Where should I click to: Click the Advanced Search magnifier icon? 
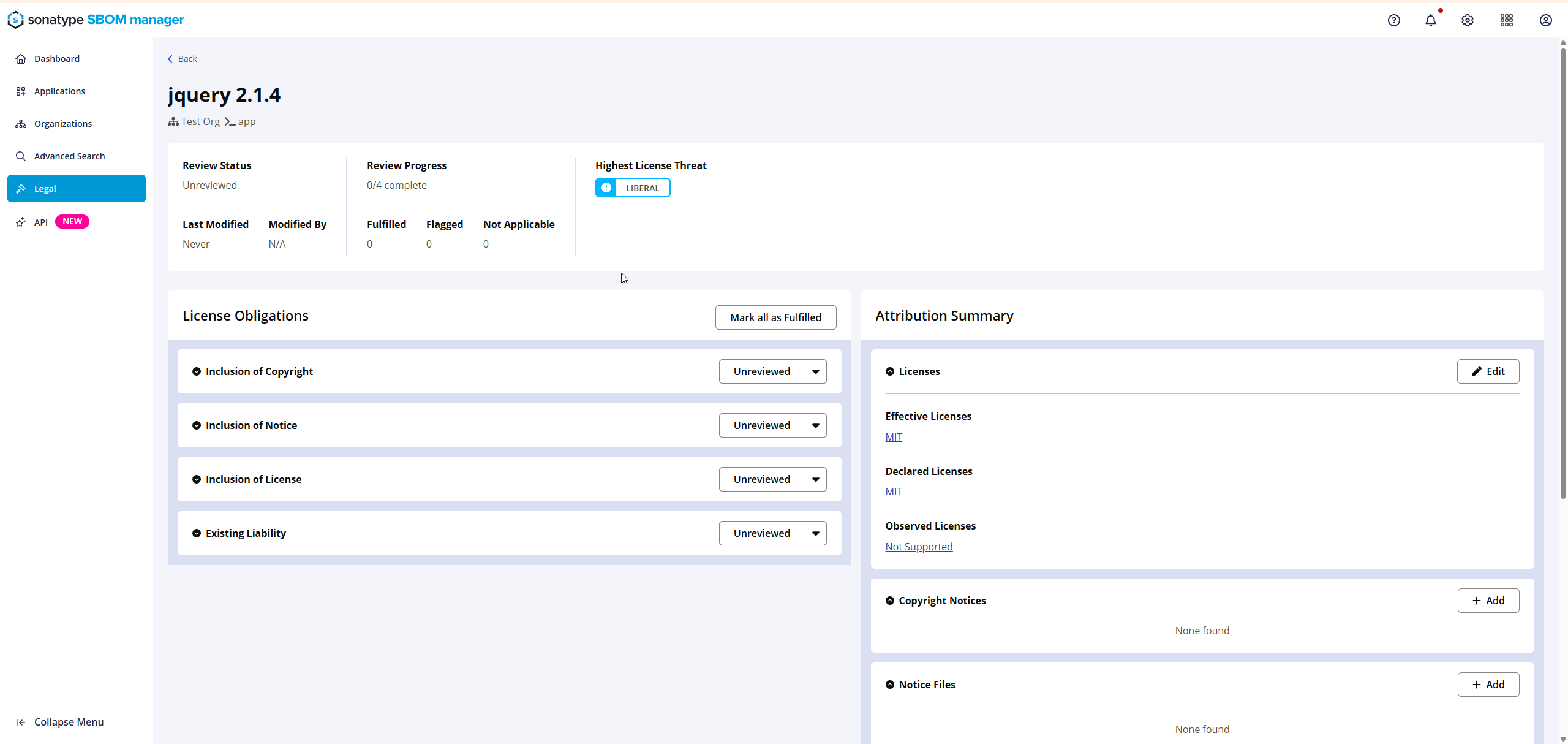click(21, 156)
